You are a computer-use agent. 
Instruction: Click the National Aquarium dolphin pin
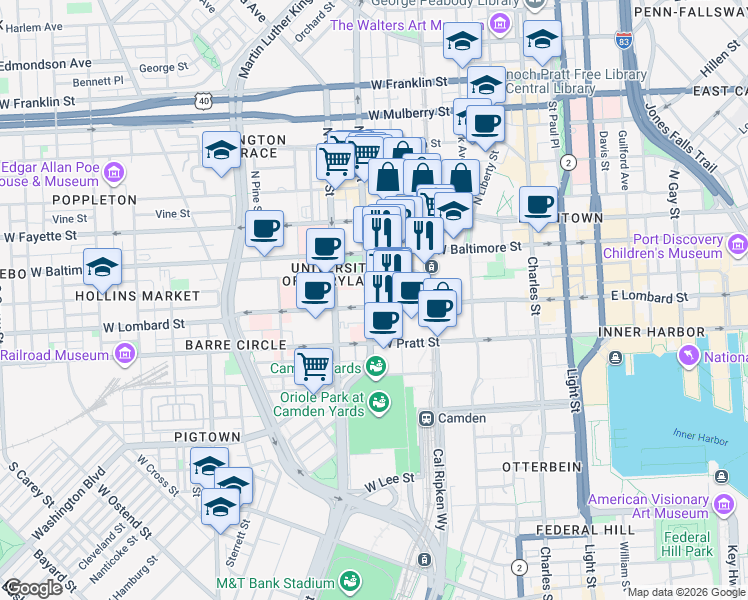pyautogui.click(x=689, y=356)
